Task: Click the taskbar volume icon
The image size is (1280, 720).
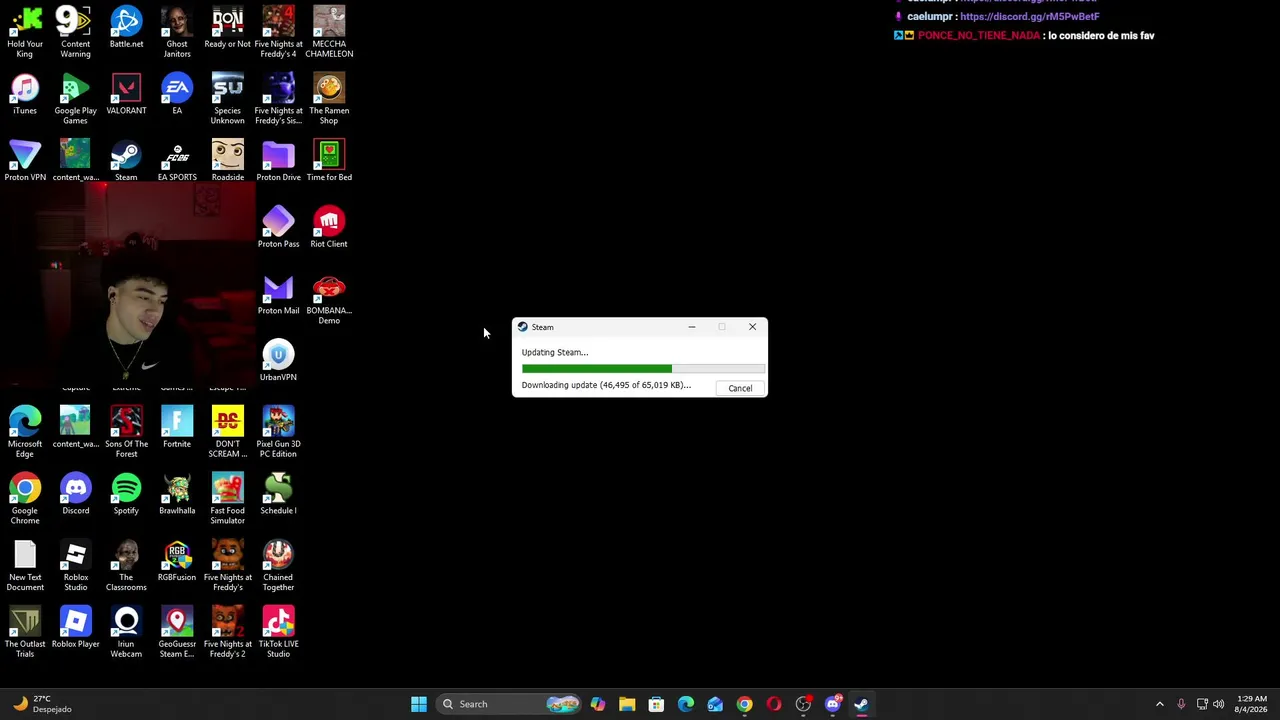Action: pos(1219,704)
